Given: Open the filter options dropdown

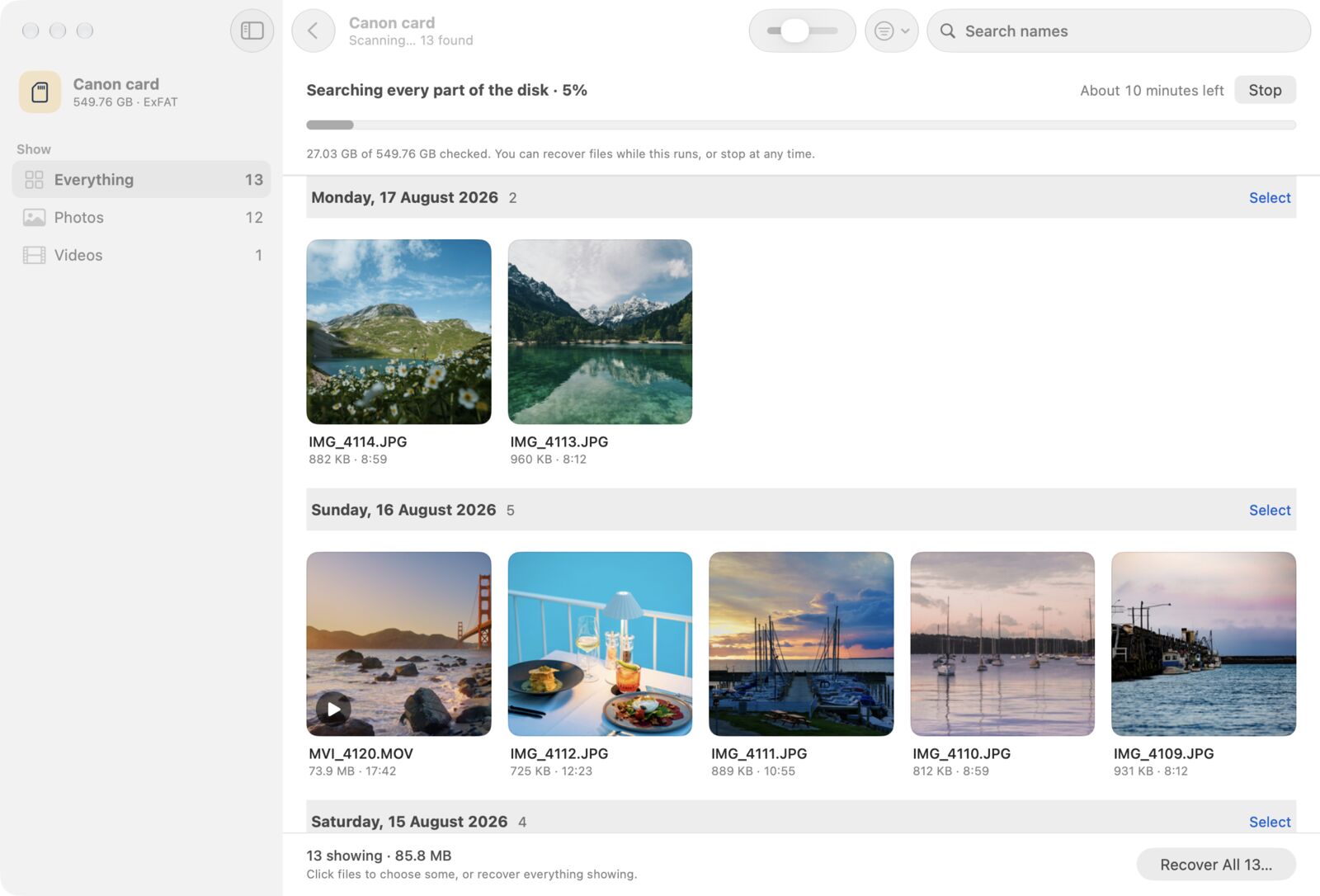Looking at the screenshot, I should tap(891, 31).
